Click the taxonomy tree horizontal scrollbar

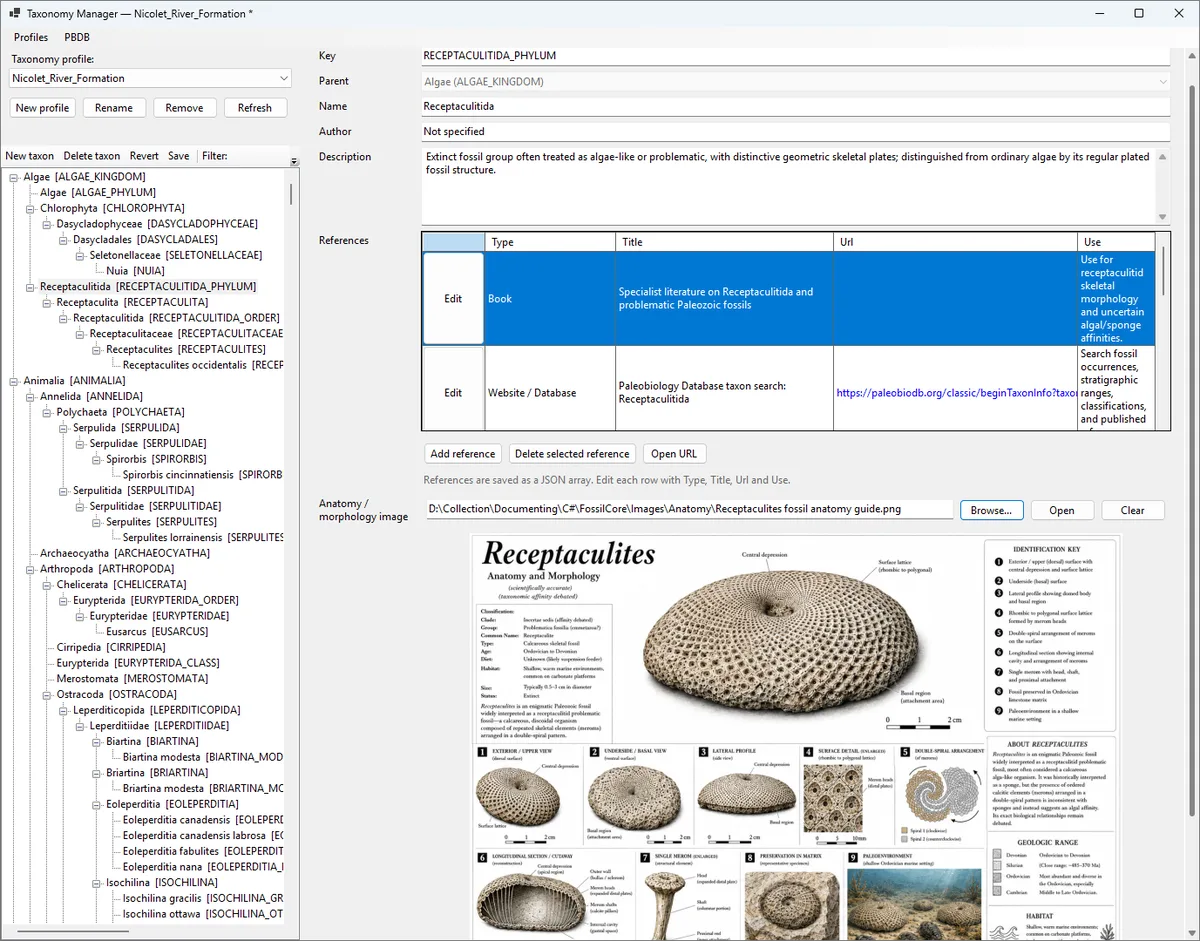coord(72,930)
